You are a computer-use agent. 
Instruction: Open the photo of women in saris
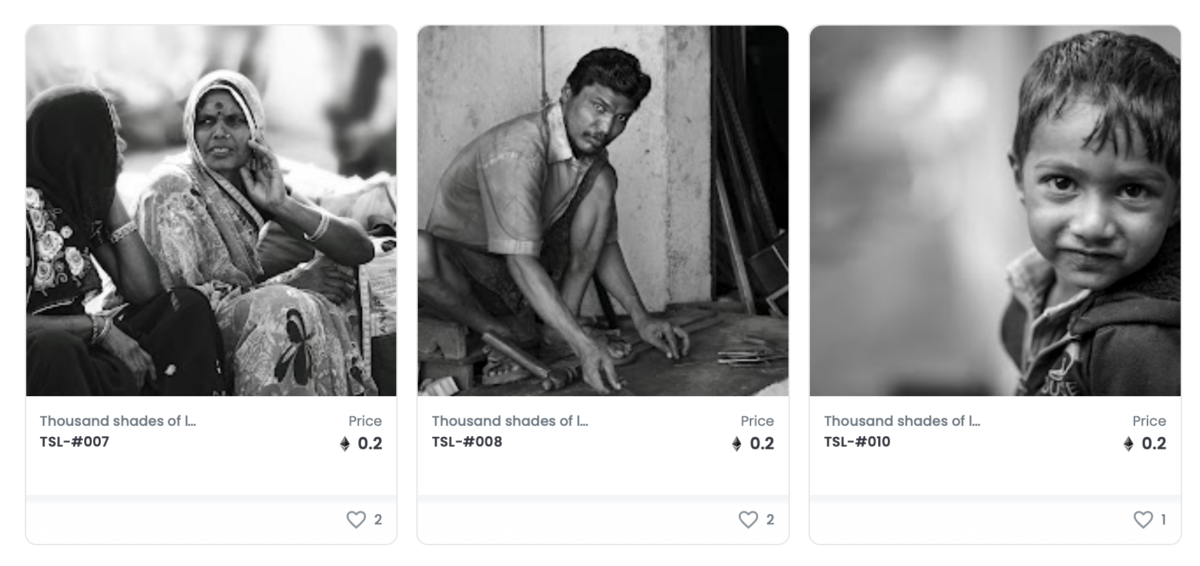pos(211,211)
